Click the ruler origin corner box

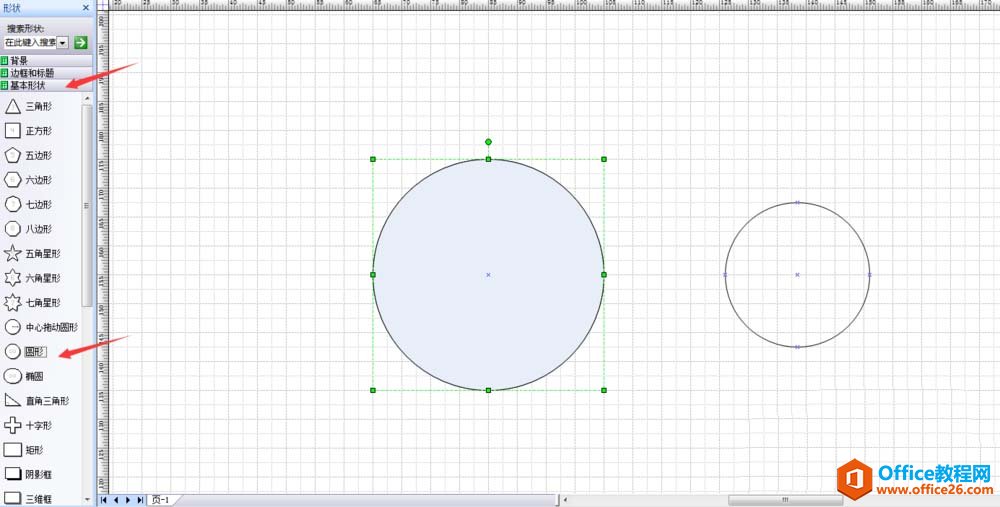pyautogui.click(x=103, y=4)
